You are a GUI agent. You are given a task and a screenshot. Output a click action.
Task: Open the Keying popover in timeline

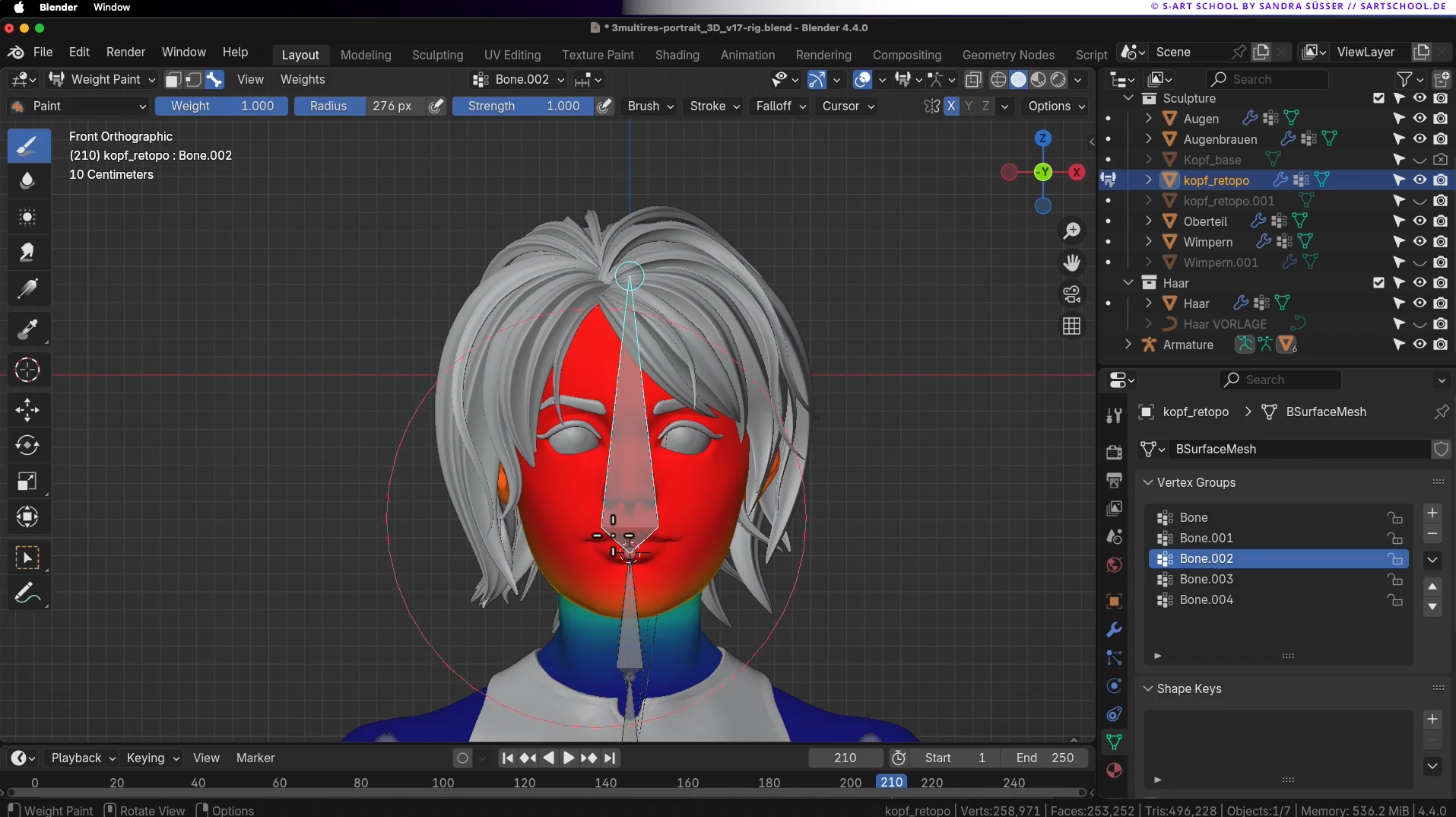[x=152, y=758]
